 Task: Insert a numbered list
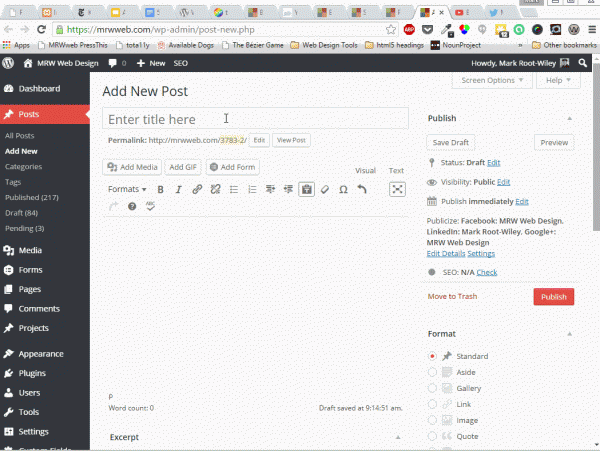click(x=252, y=189)
